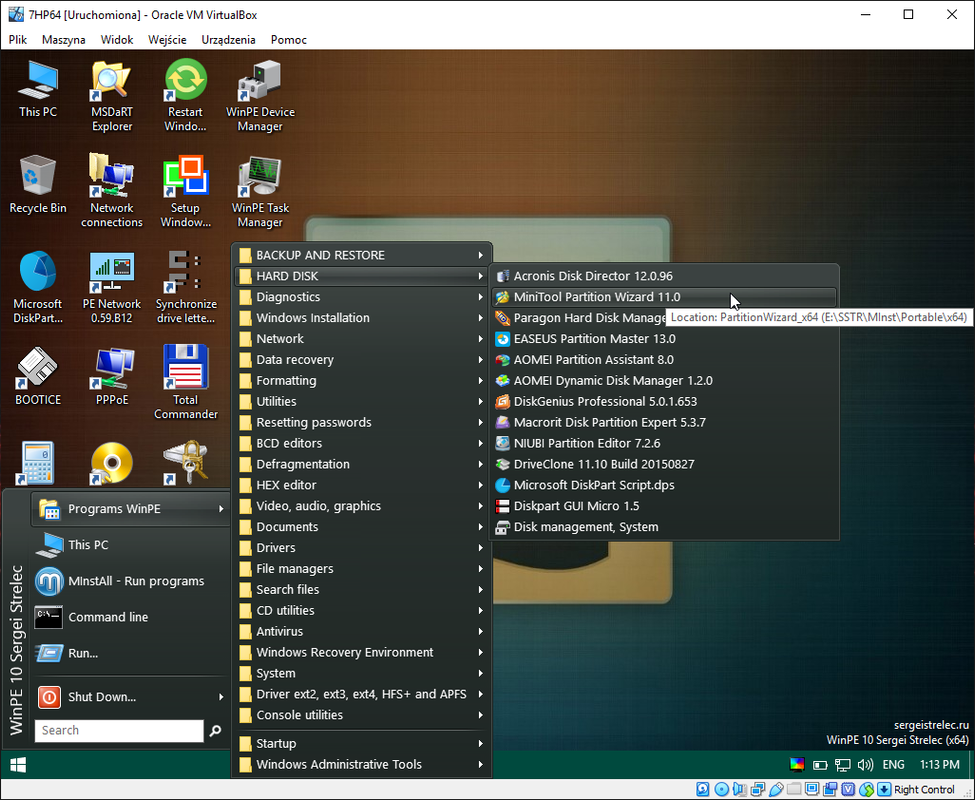Click This PC in Start menu
The width and height of the screenshot is (975, 800).
click(130, 545)
